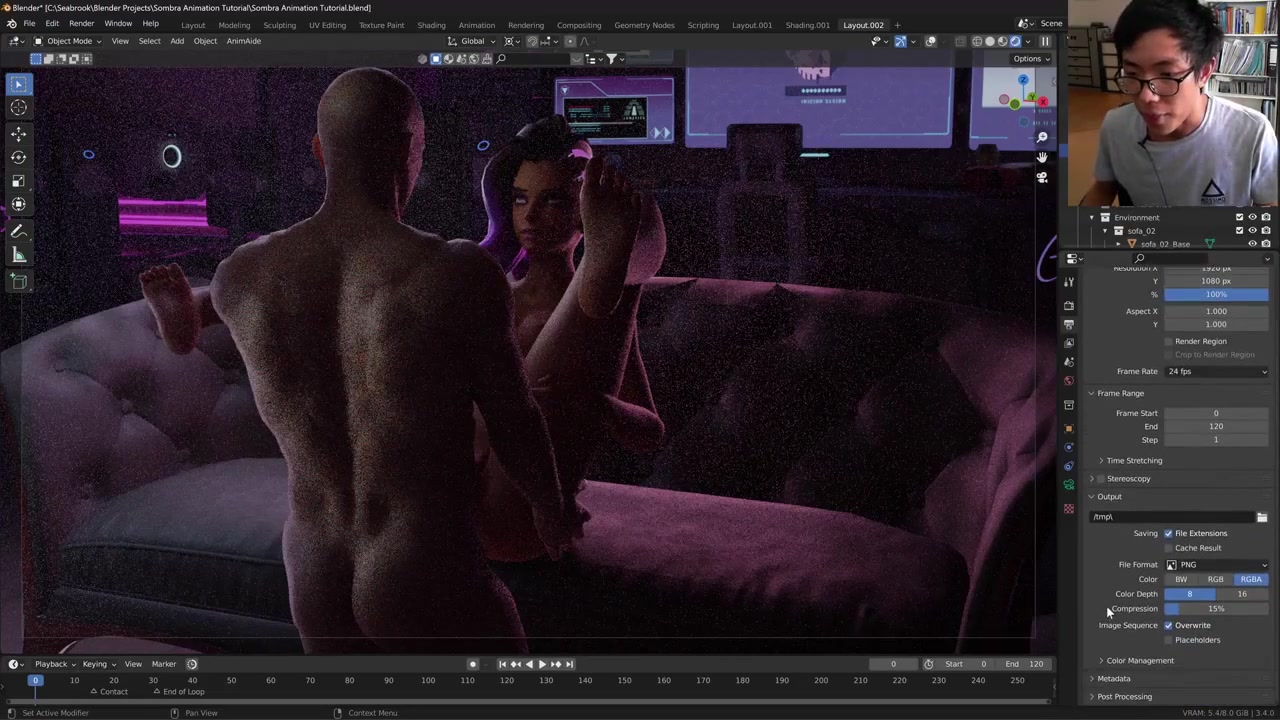Switch to the Compositing workspace tab
1280x720 pixels.
579,25
